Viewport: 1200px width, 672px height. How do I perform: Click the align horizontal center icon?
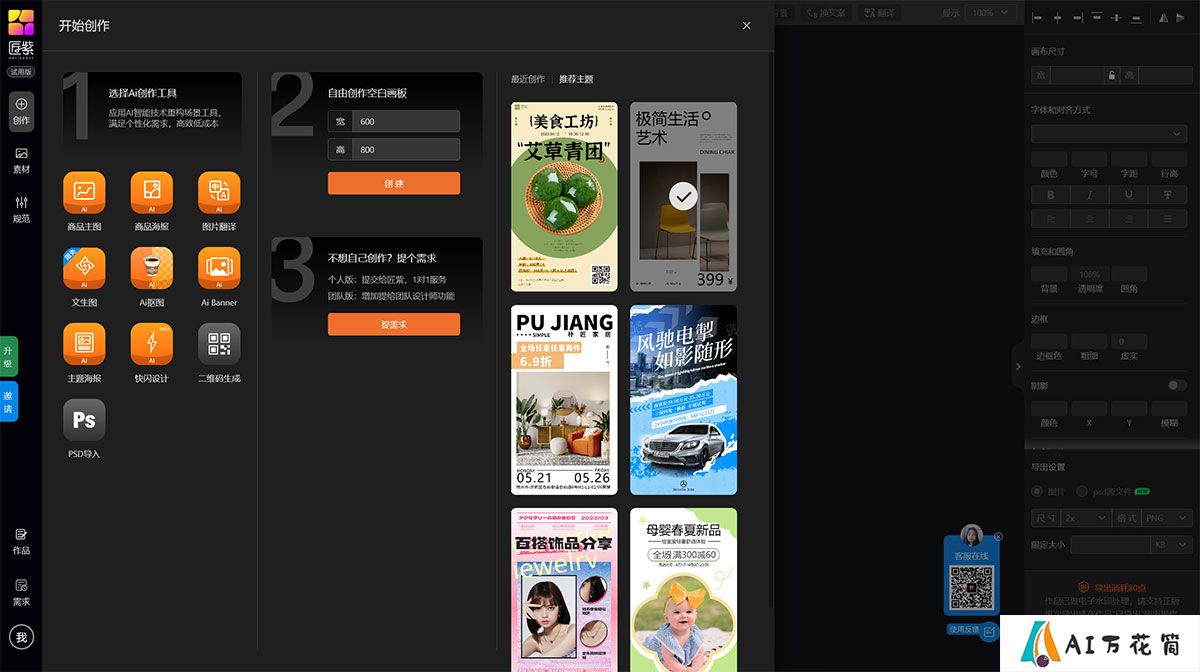[x=1058, y=18]
